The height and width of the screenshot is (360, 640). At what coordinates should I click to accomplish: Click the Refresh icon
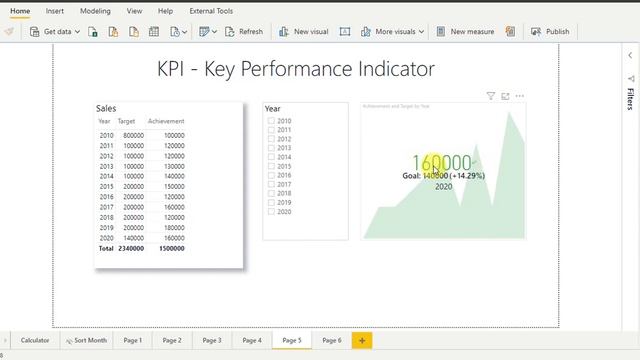(x=230, y=31)
